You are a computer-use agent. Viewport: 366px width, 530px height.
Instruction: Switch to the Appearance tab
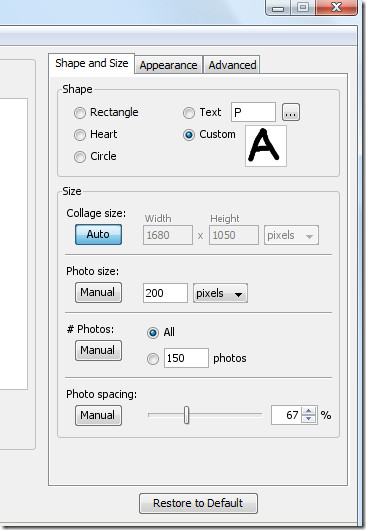click(169, 65)
